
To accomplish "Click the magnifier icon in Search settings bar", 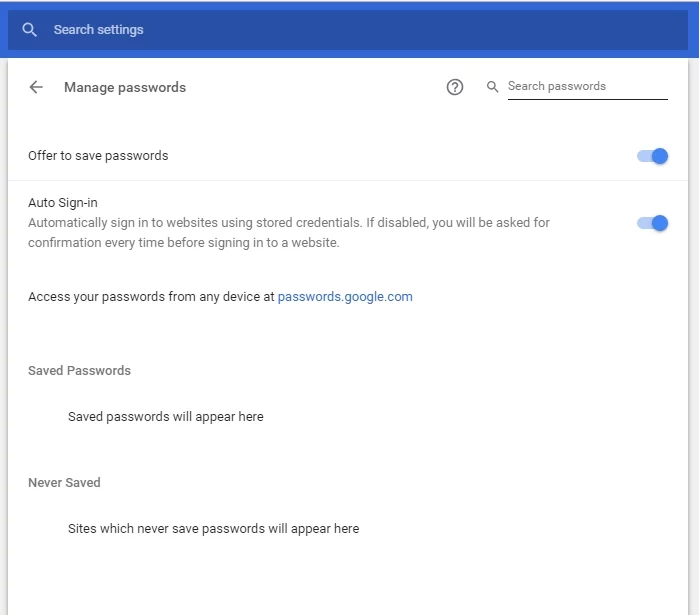I will [30, 30].
